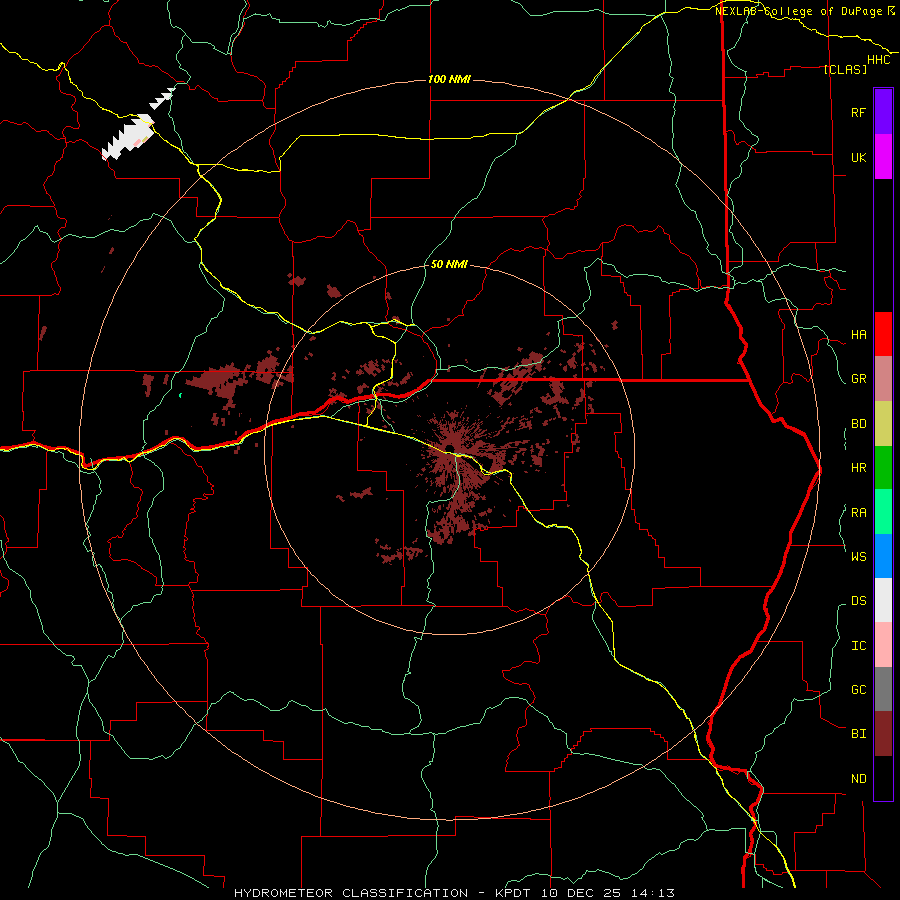The width and height of the screenshot is (900, 900).
Task: Click the purple RF color swatch in legend
Action: tap(883, 111)
